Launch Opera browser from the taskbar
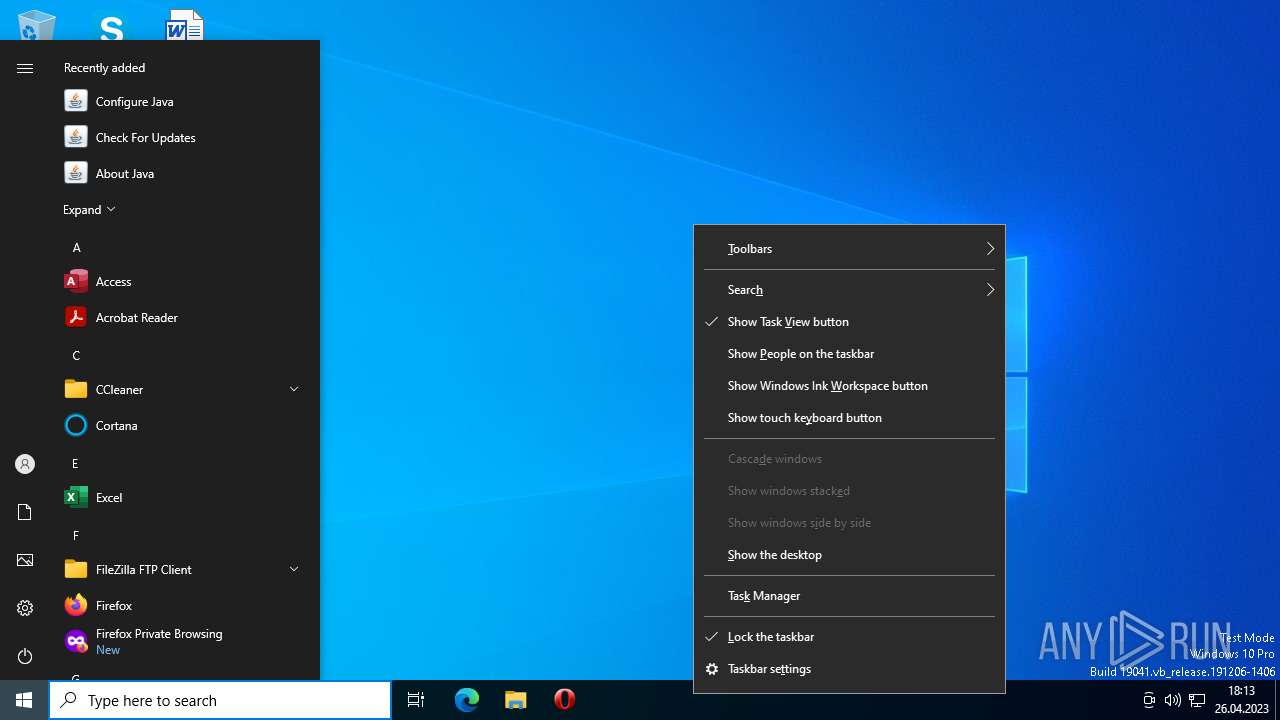 point(564,700)
